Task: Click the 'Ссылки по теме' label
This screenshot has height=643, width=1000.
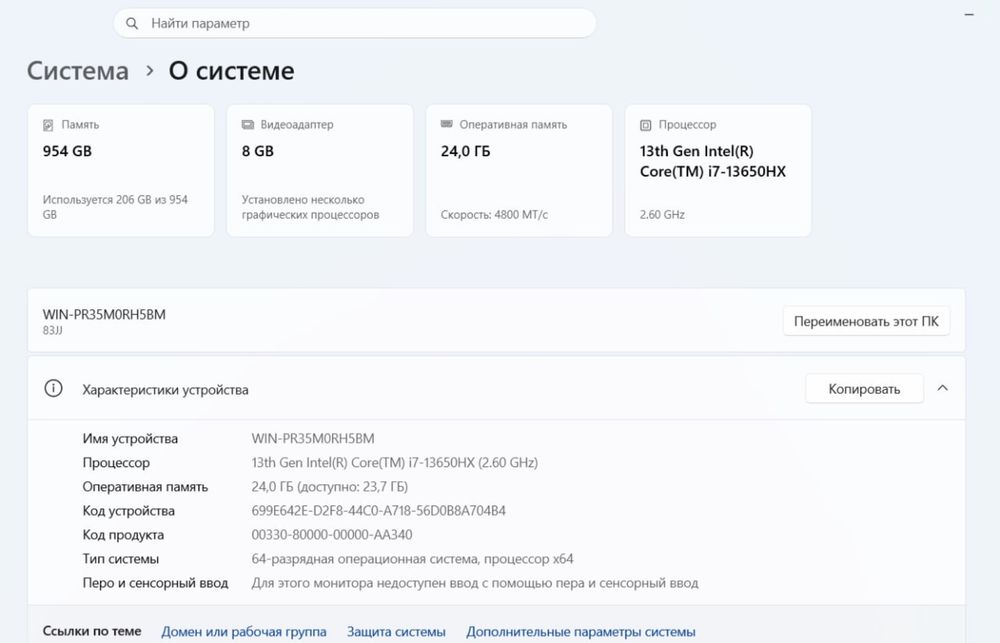Action: coord(92,632)
